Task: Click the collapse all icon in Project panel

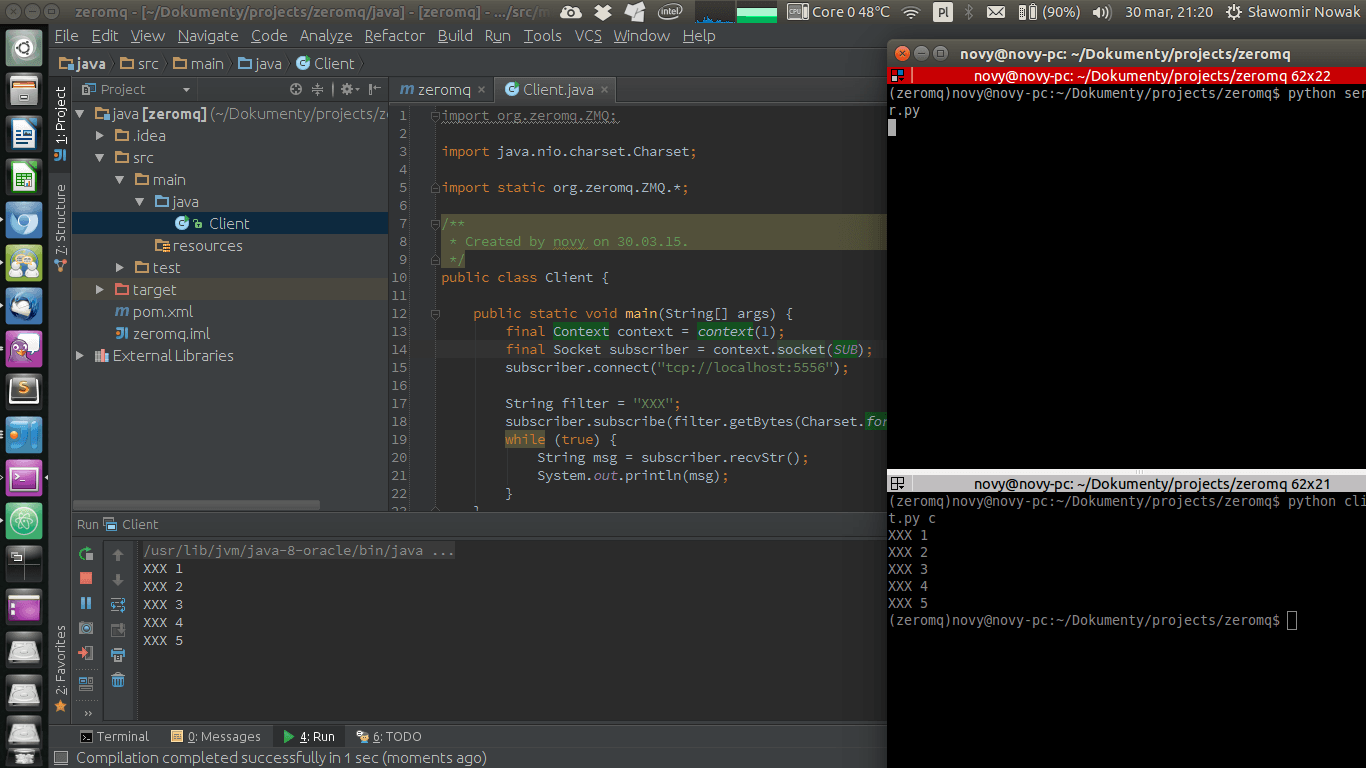Action: 318,89
